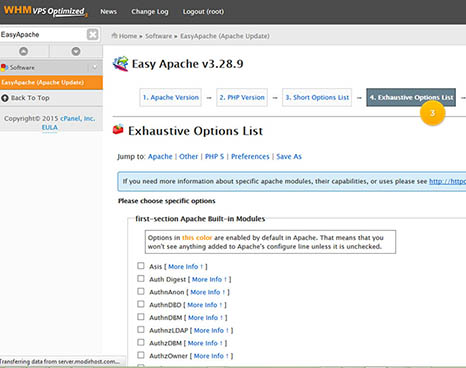Click the 'Easy Apache v3.28.9' title
The height and width of the screenshot is (368, 466).
[x=188, y=64]
